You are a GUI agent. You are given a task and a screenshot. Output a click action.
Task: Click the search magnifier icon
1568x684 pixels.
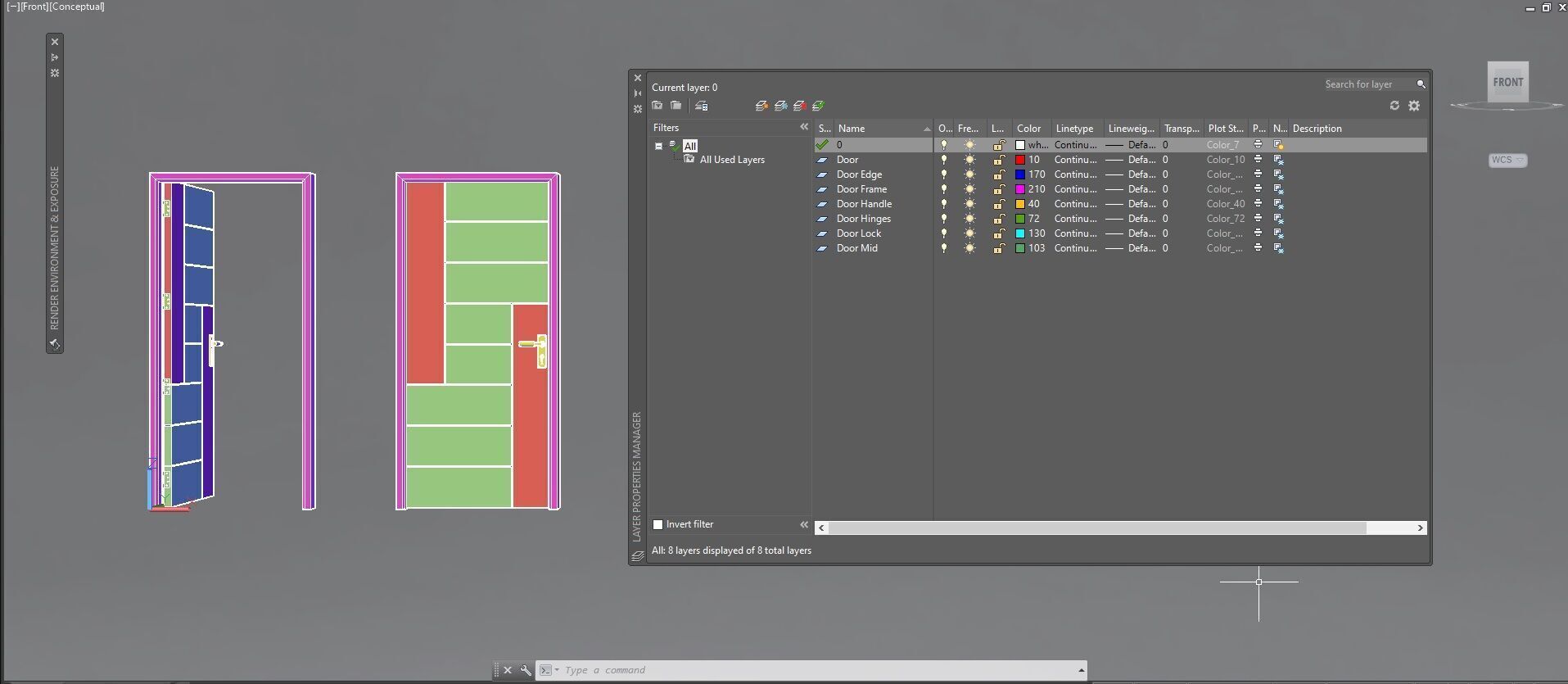1421,84
